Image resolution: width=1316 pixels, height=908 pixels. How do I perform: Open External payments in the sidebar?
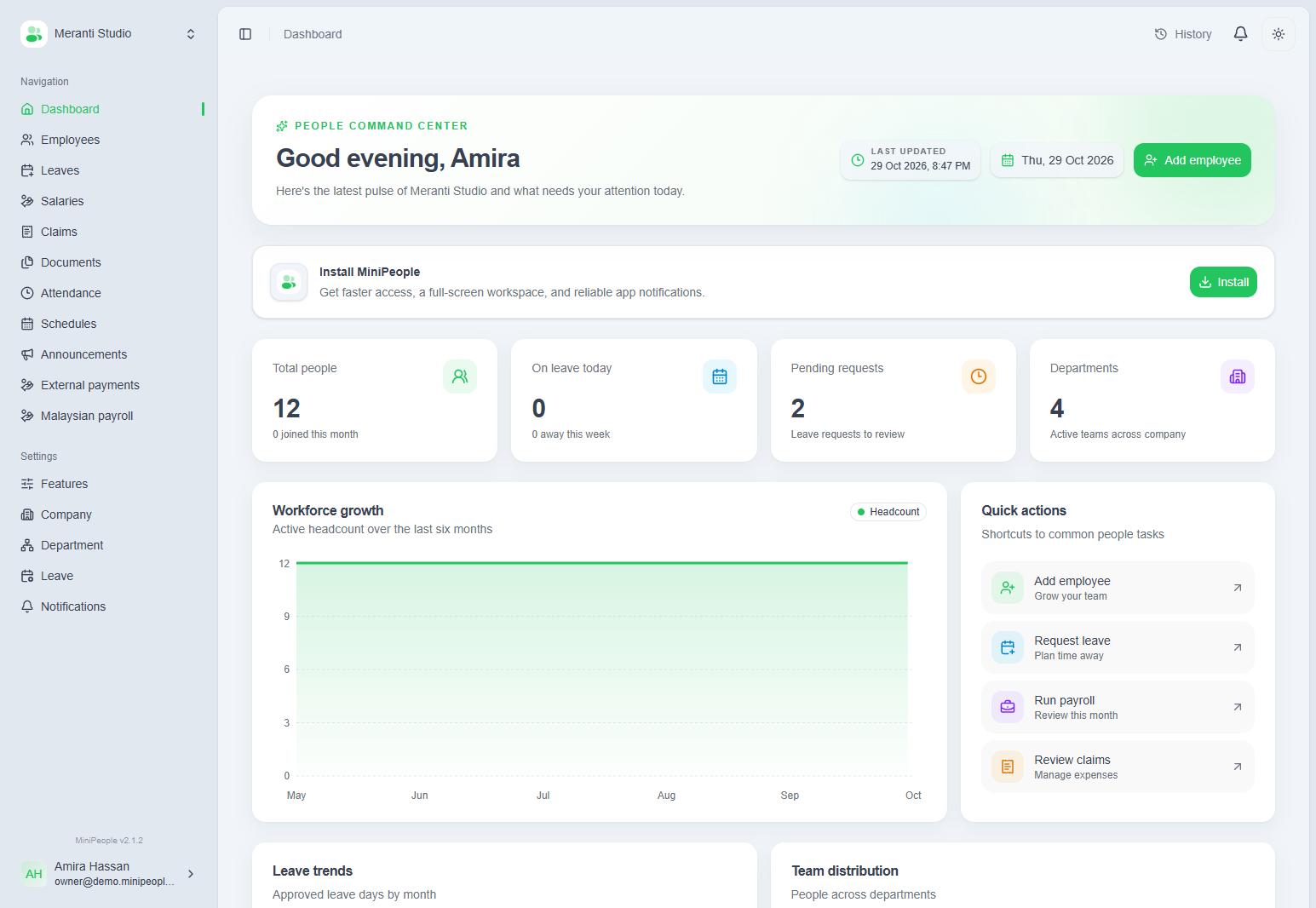(109, 385)
